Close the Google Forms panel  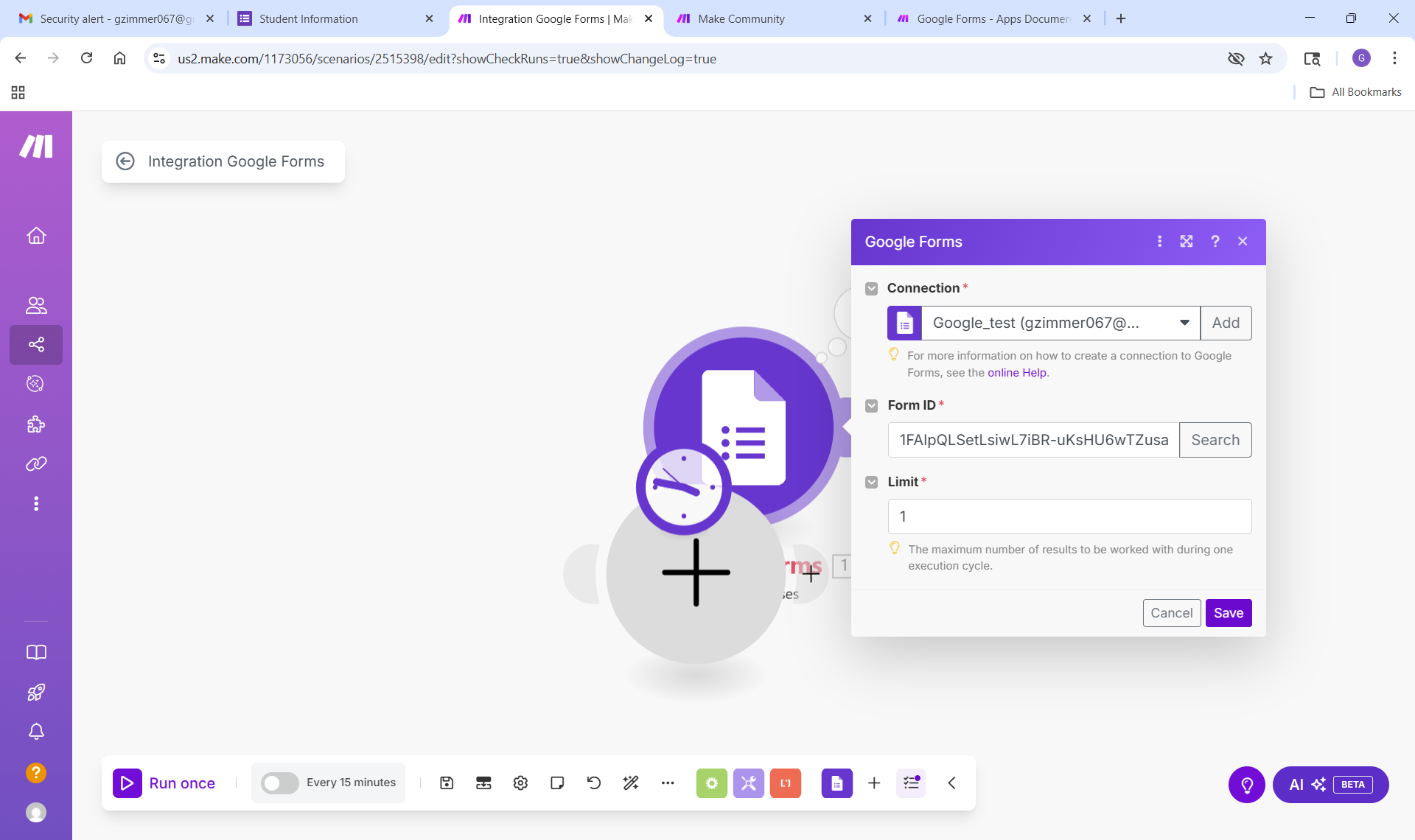[1243, 242]
